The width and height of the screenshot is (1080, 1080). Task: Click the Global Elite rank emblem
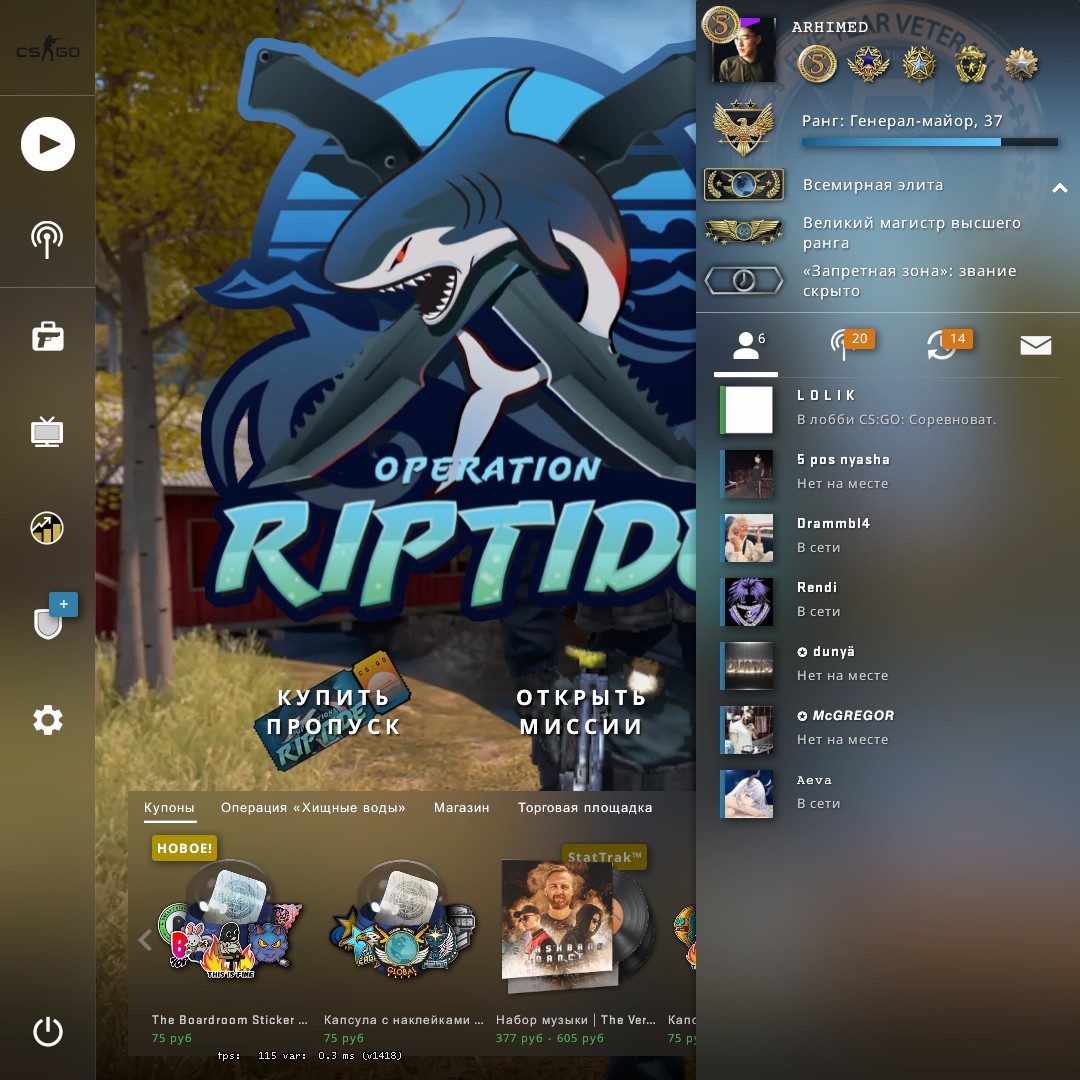click(744, 185)
